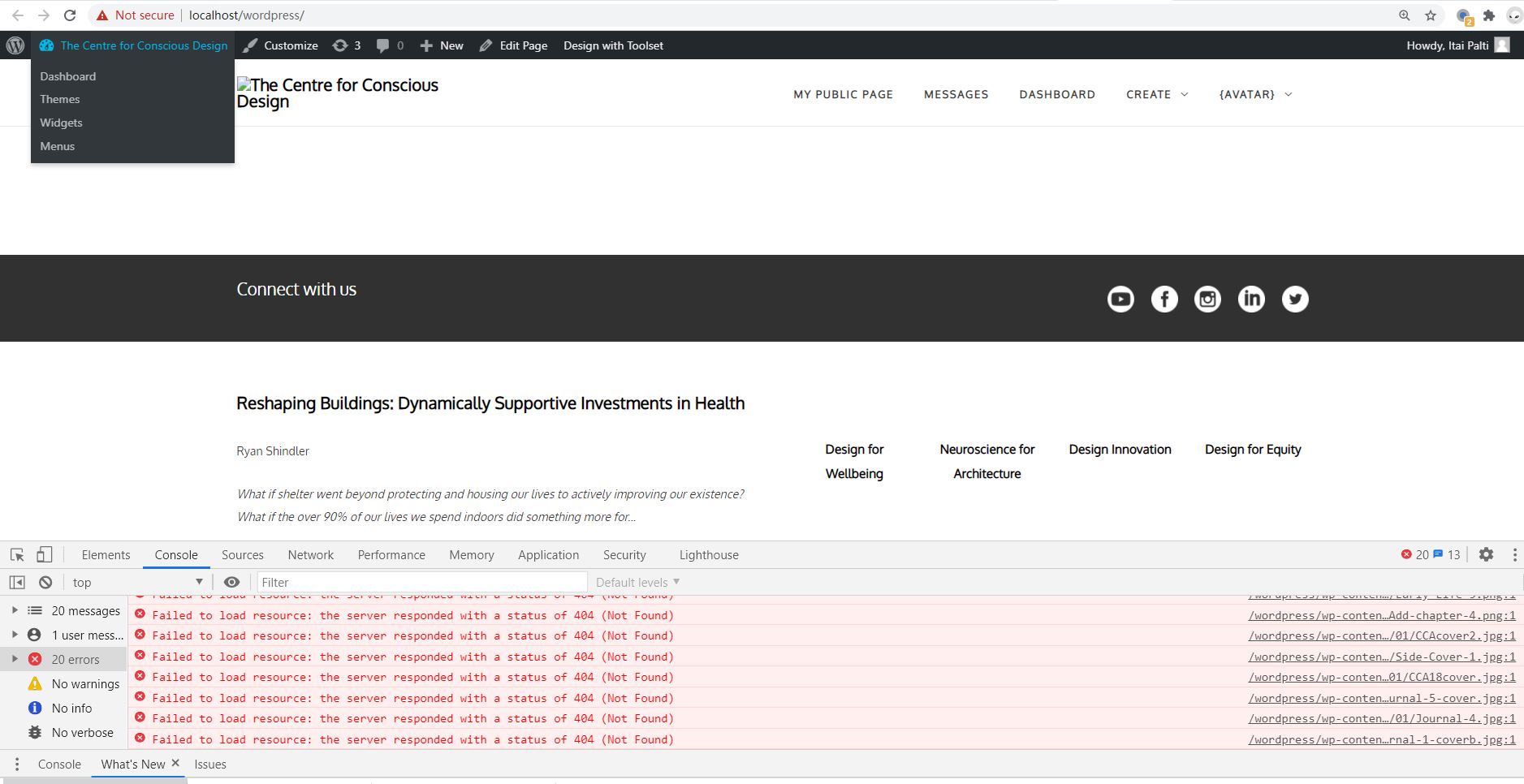Open DevTools three-dot customize menu
The width and height of the screenshot is (1524, 784).
[x=1514, y=555]
